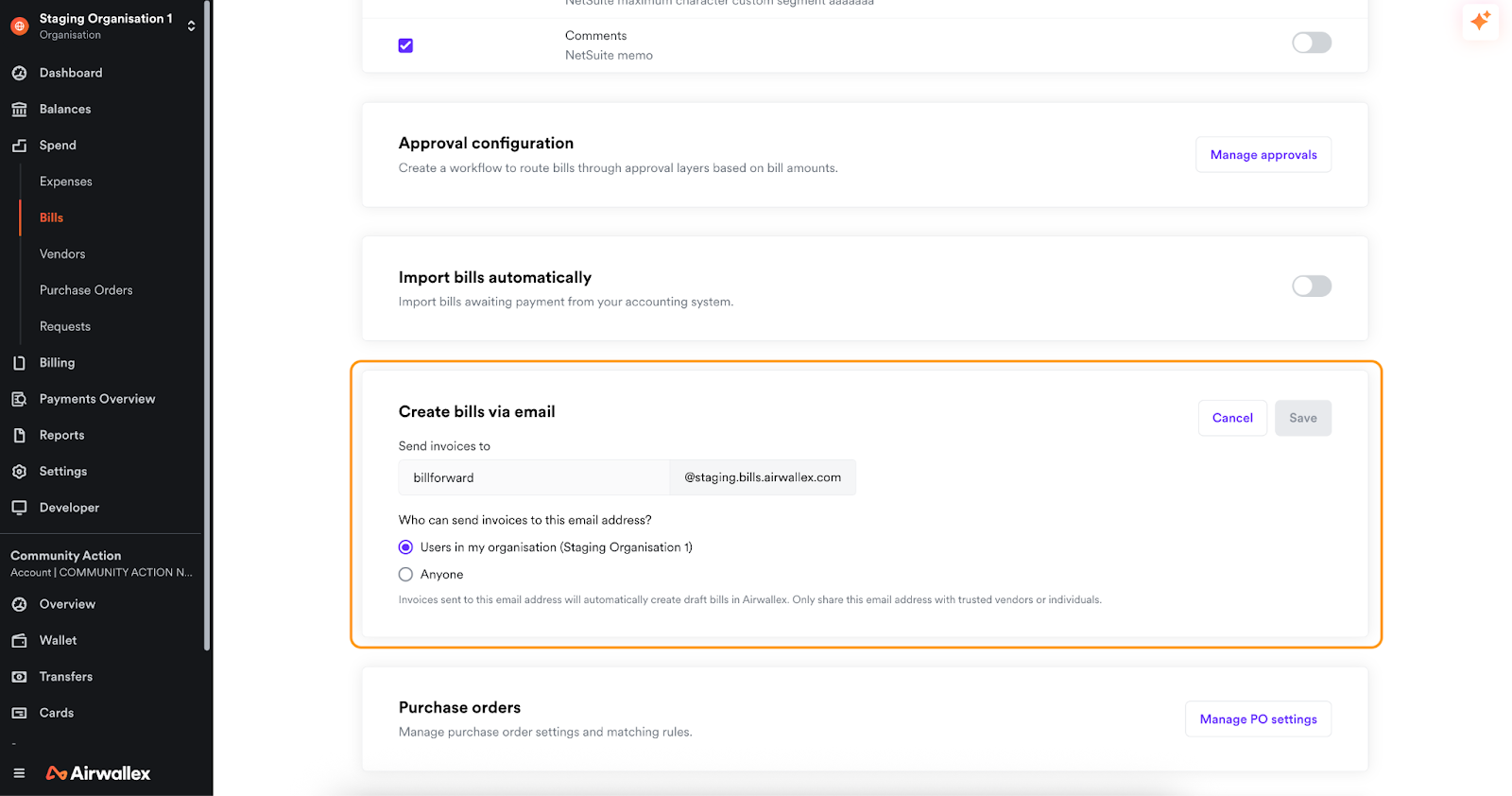
Task: Expand the Staging Organisation 1 switcher
Action: (x=191, y=26)
